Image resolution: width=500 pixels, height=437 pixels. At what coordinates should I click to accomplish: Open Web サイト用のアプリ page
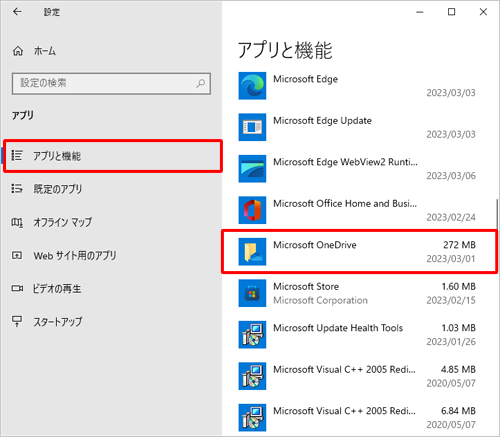pos(111,256)
